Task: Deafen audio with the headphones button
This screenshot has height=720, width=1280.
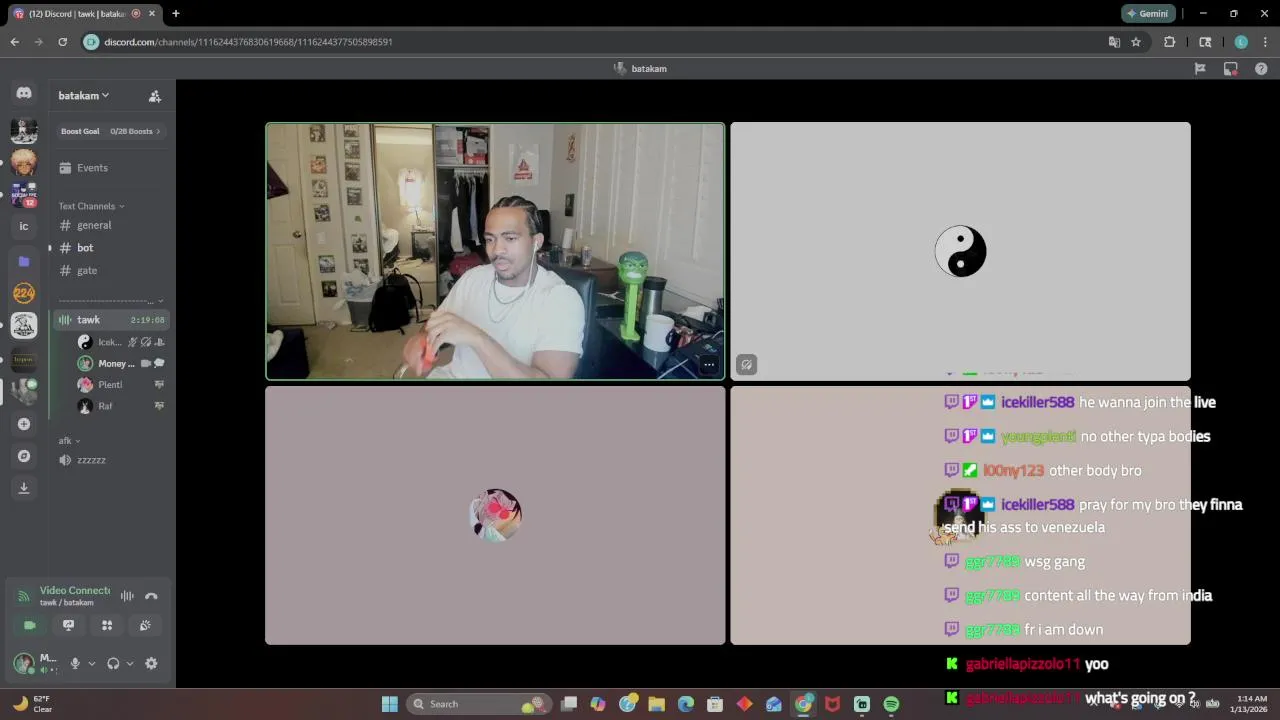Action: tap(113, 663)
